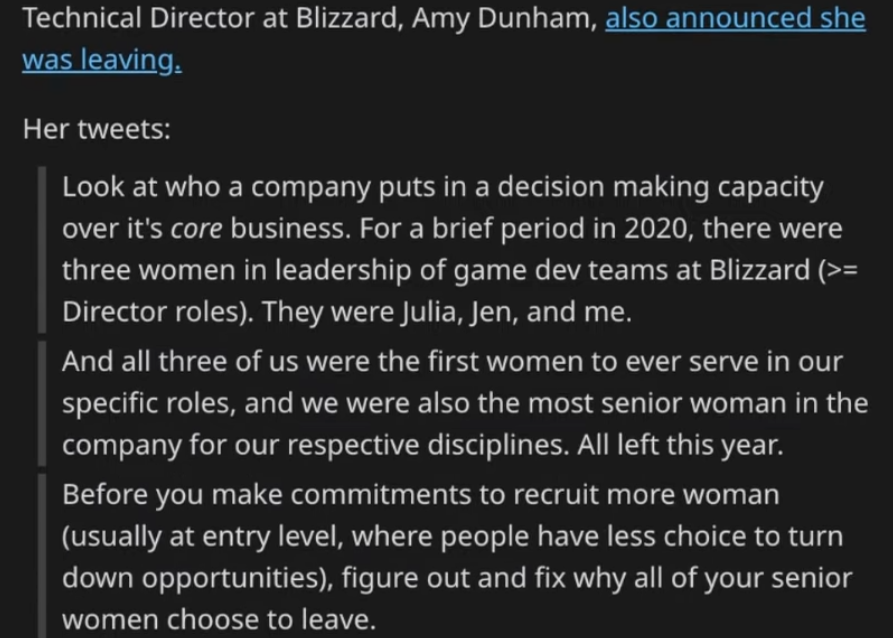Click the sentence "All left this year."
Viewport: 893px width, 638px height.
click(680, 445)
